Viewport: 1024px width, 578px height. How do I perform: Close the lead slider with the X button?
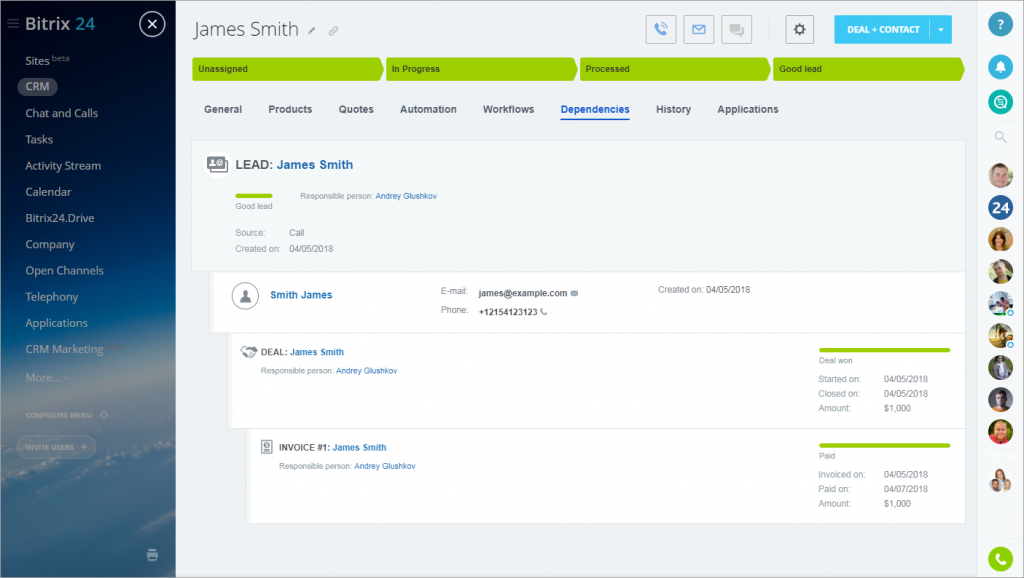coord(152,24)
